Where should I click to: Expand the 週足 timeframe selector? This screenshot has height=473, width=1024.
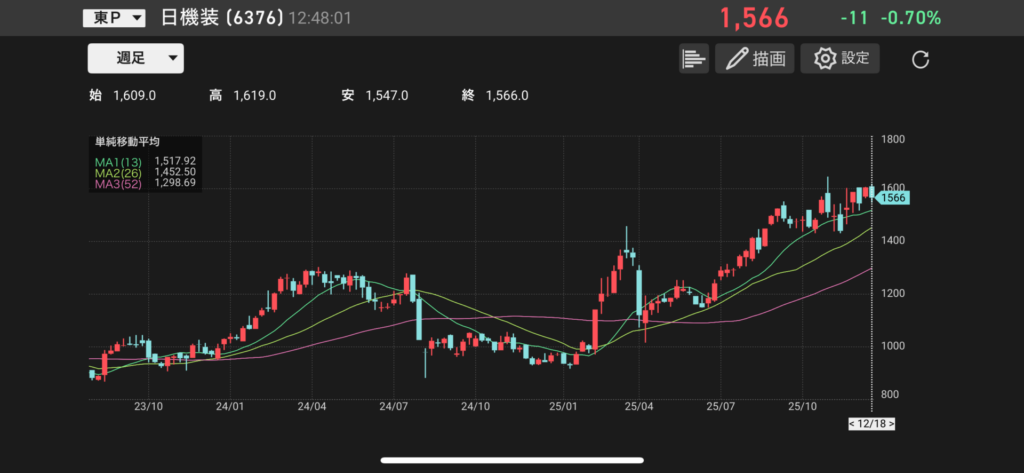136,58
